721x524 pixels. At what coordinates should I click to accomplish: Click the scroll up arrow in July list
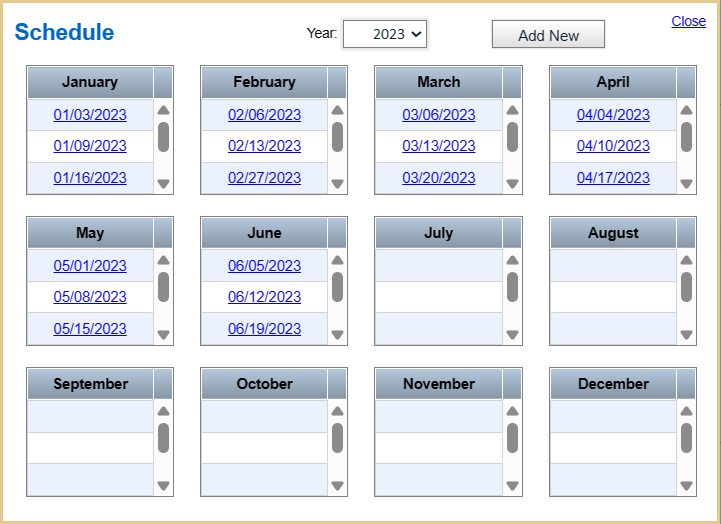tap(512, 261)
